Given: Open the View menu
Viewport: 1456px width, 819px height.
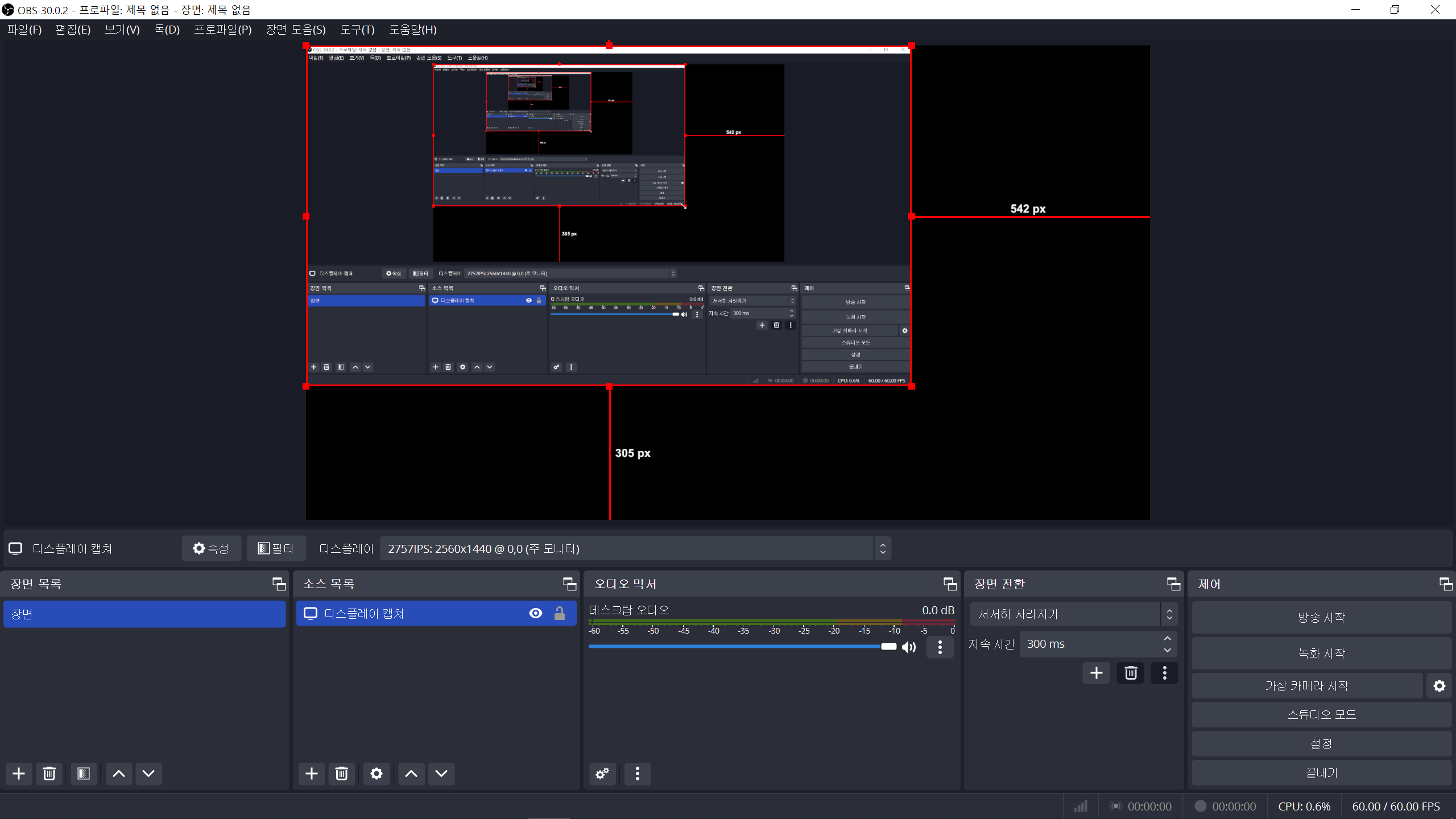Looking at the screenshot, I should [122, 30].
